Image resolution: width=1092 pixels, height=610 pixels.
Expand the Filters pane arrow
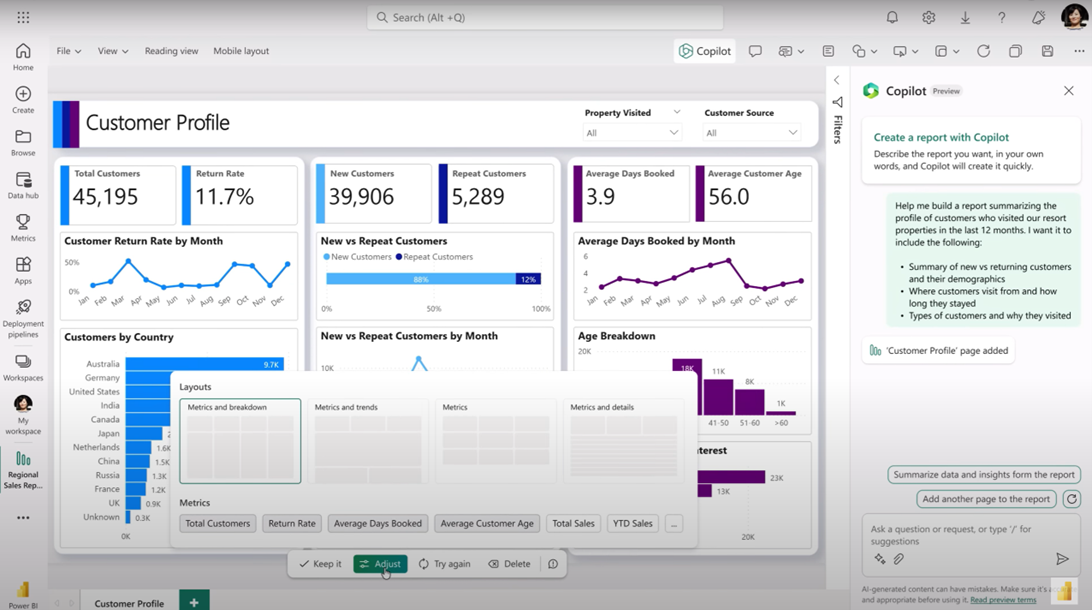point(837,80)
